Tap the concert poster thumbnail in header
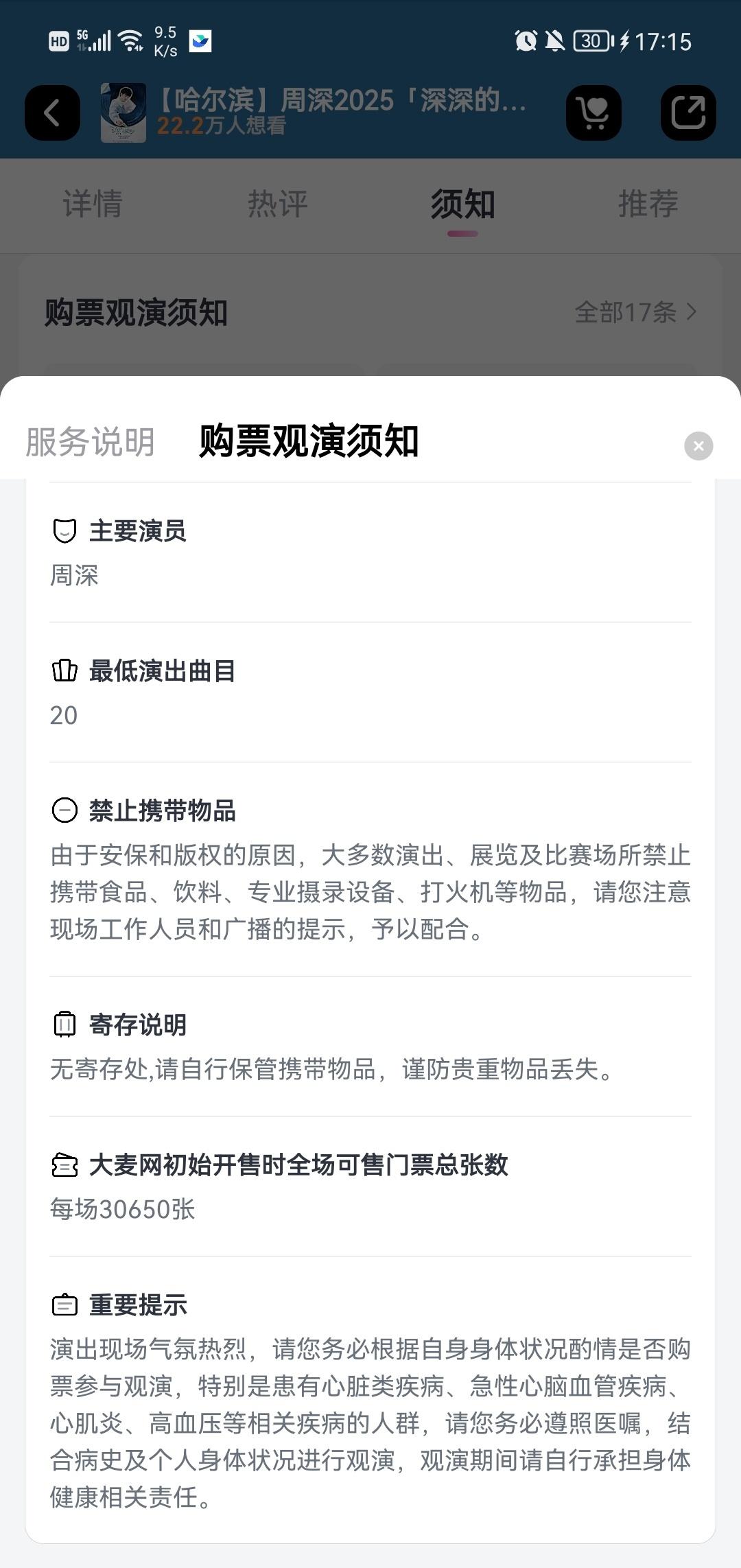The width and height of the screenshot is (741, 1568). pyautogui.click(x=123, y=113)
